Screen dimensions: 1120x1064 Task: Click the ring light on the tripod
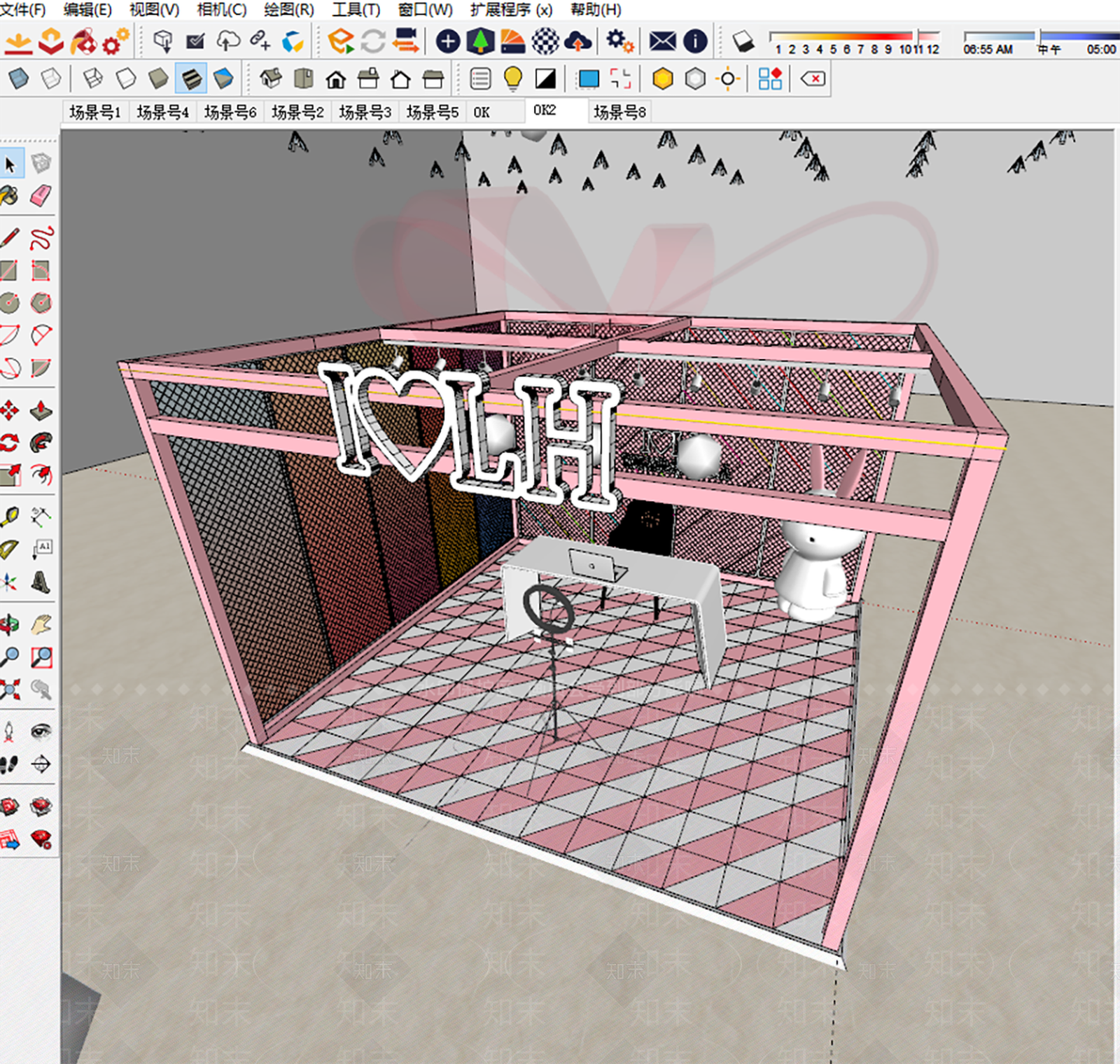tap(549, 608)
